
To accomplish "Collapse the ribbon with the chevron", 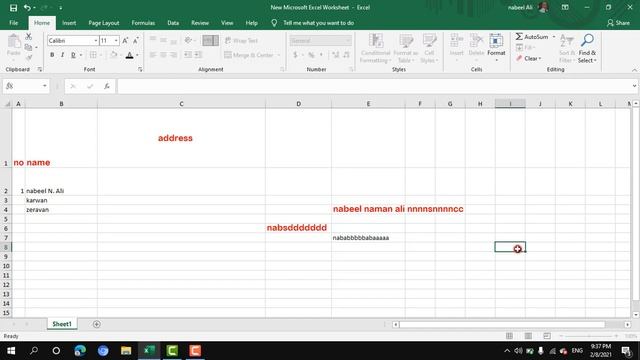I will click(634, 70).
